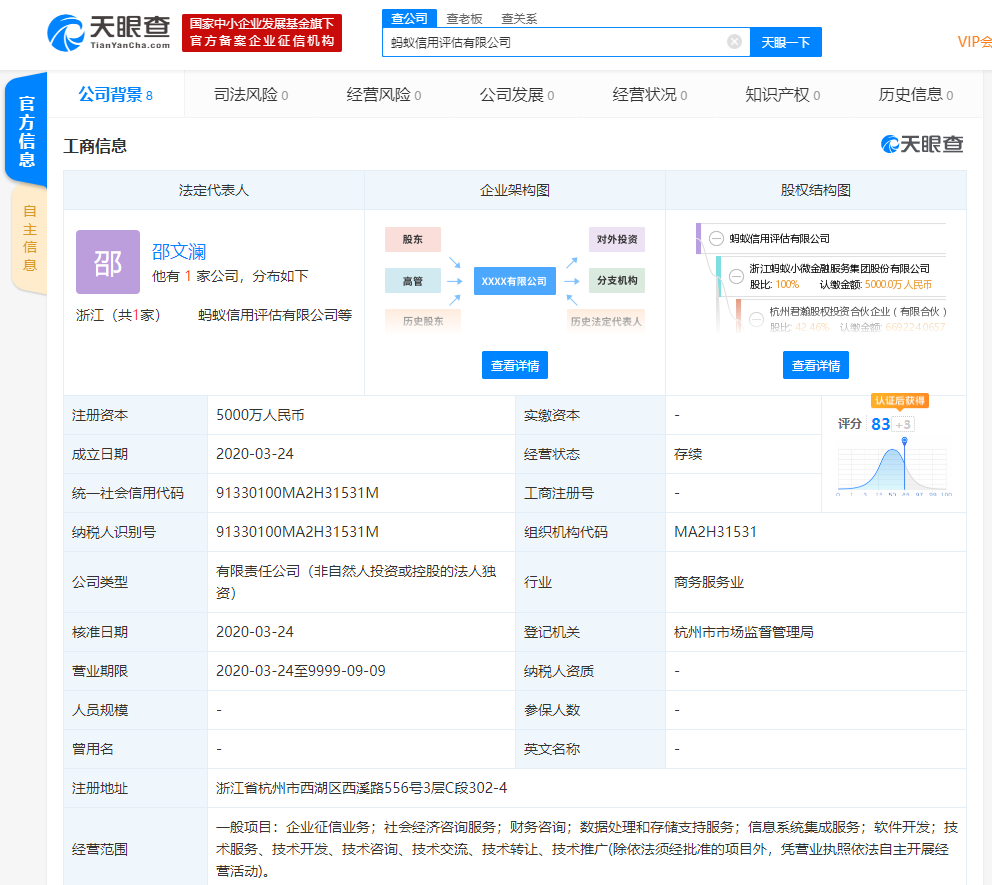Click the 股东 tag in the architecture diagram

coord(413,239)
